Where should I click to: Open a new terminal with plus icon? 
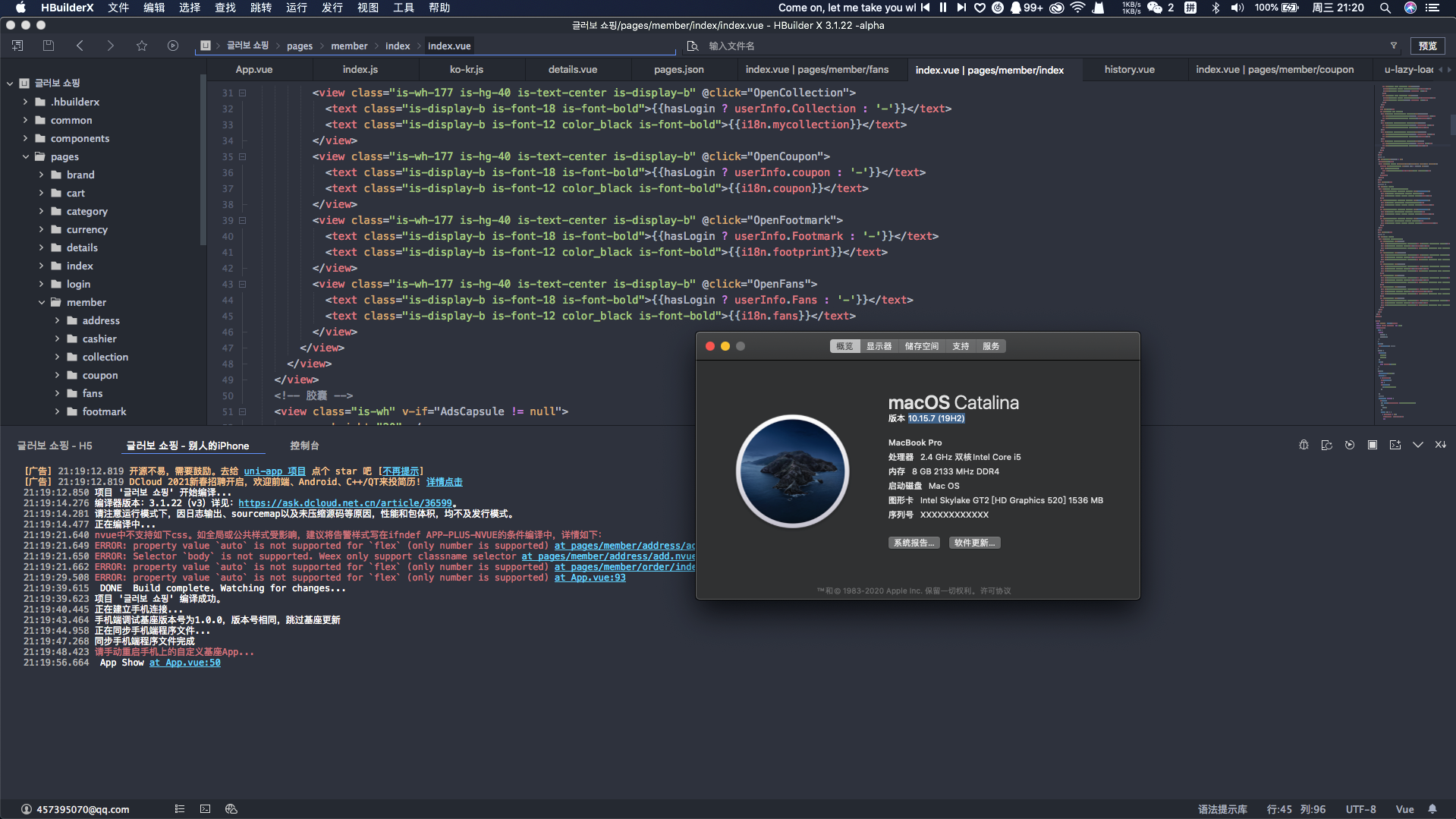pos(1395,445)
